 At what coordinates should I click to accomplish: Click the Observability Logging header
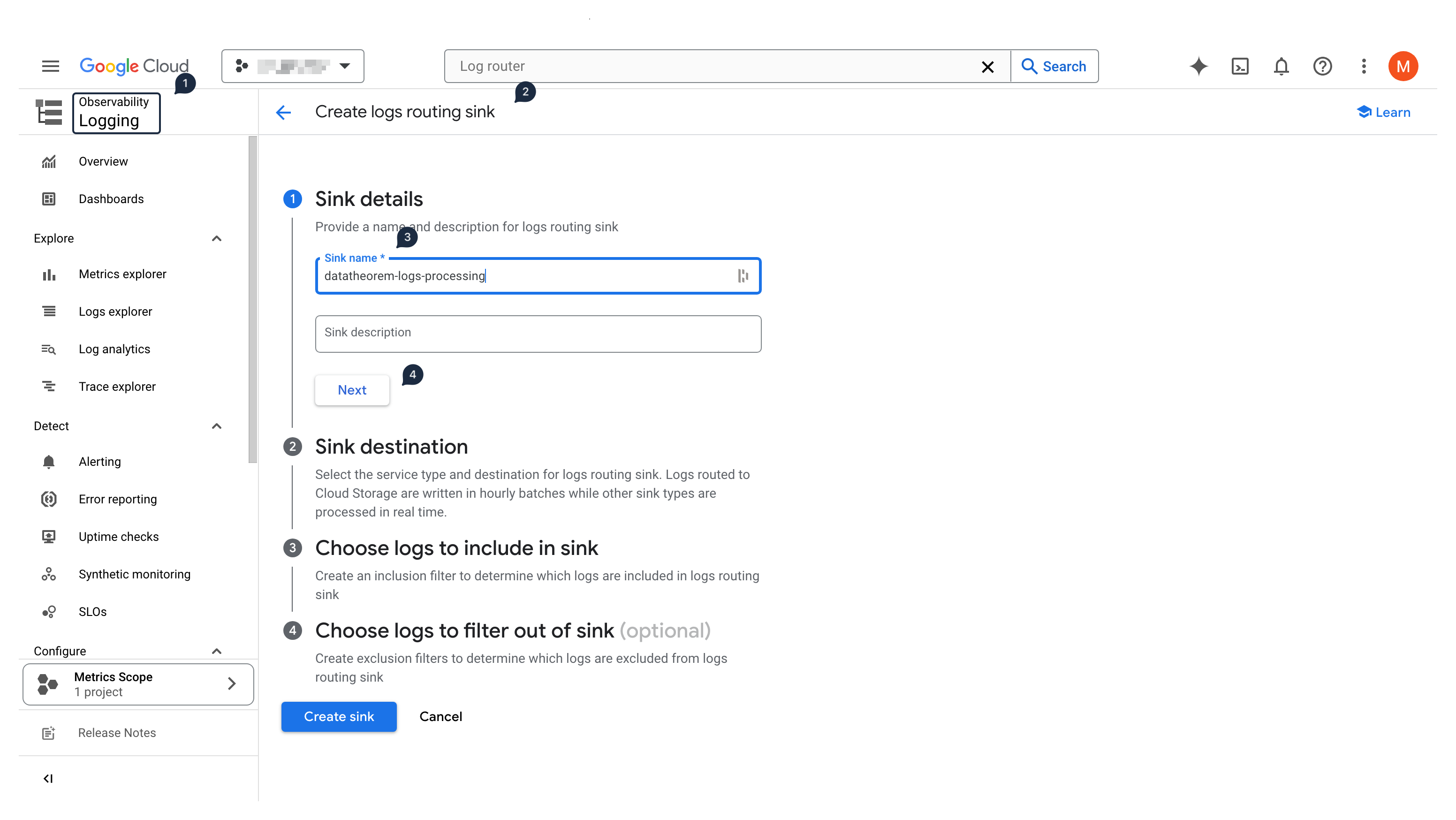pyautogui.click(x=116, y=113)
